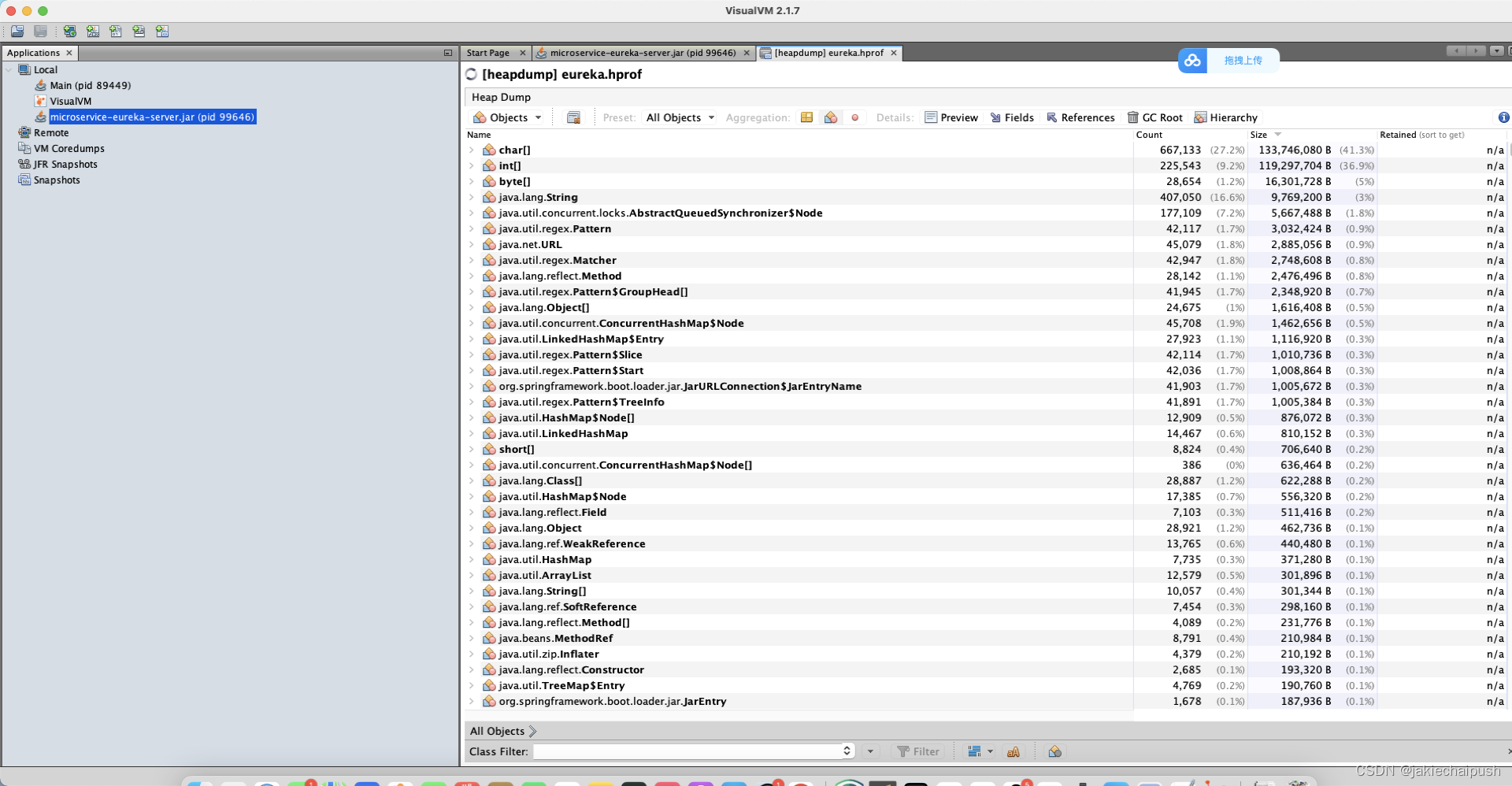The image size is (1512, 786).
Task: Select Main (pid 89449) in Applications tree
Action: (x=90, y=85)
